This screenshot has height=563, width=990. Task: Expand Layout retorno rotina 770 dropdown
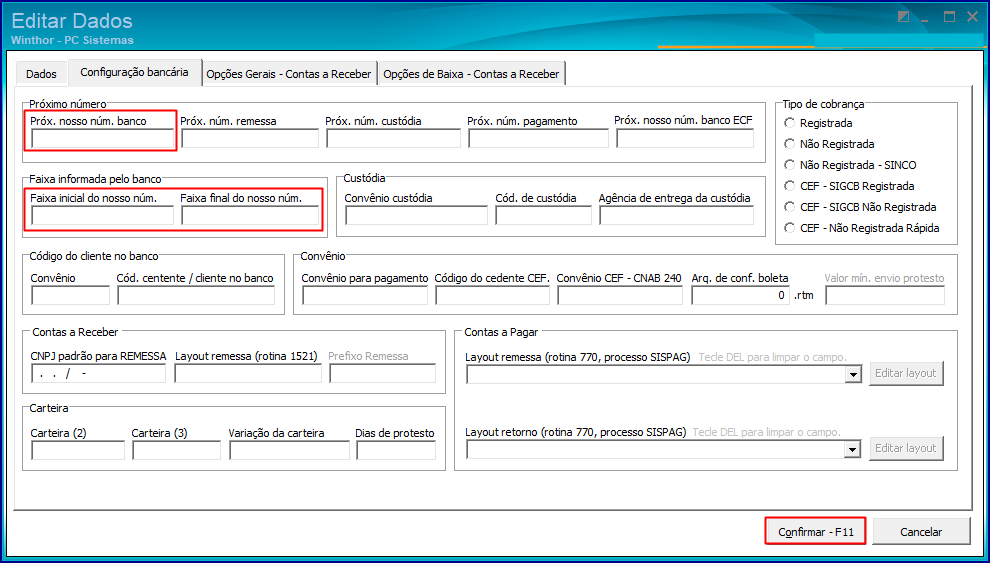[853, 449]
